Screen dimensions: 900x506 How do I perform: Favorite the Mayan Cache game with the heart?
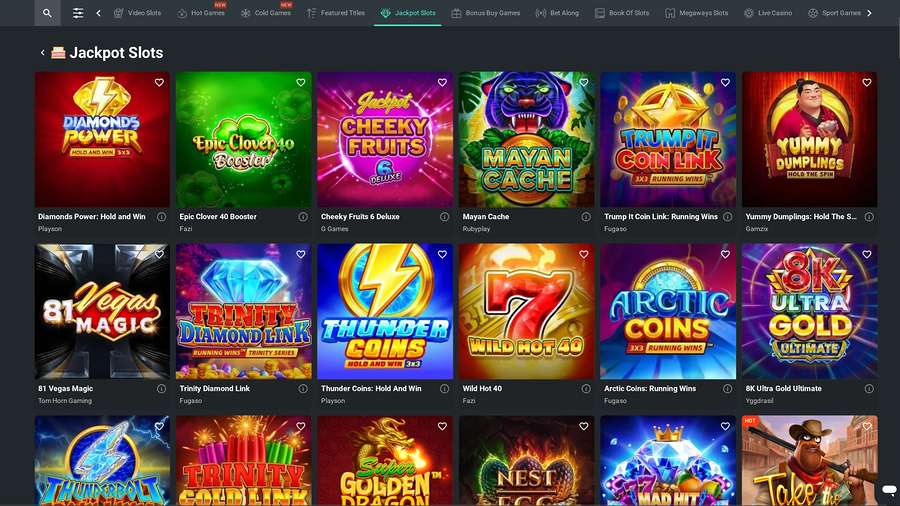[x=584, y=83]
